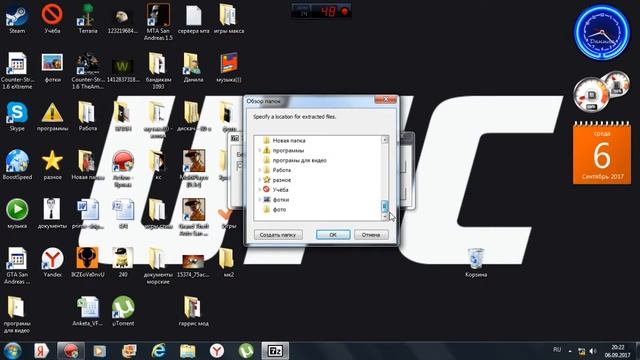
Task: Select the игры макса desktop folder
Action: pos(229,19)
